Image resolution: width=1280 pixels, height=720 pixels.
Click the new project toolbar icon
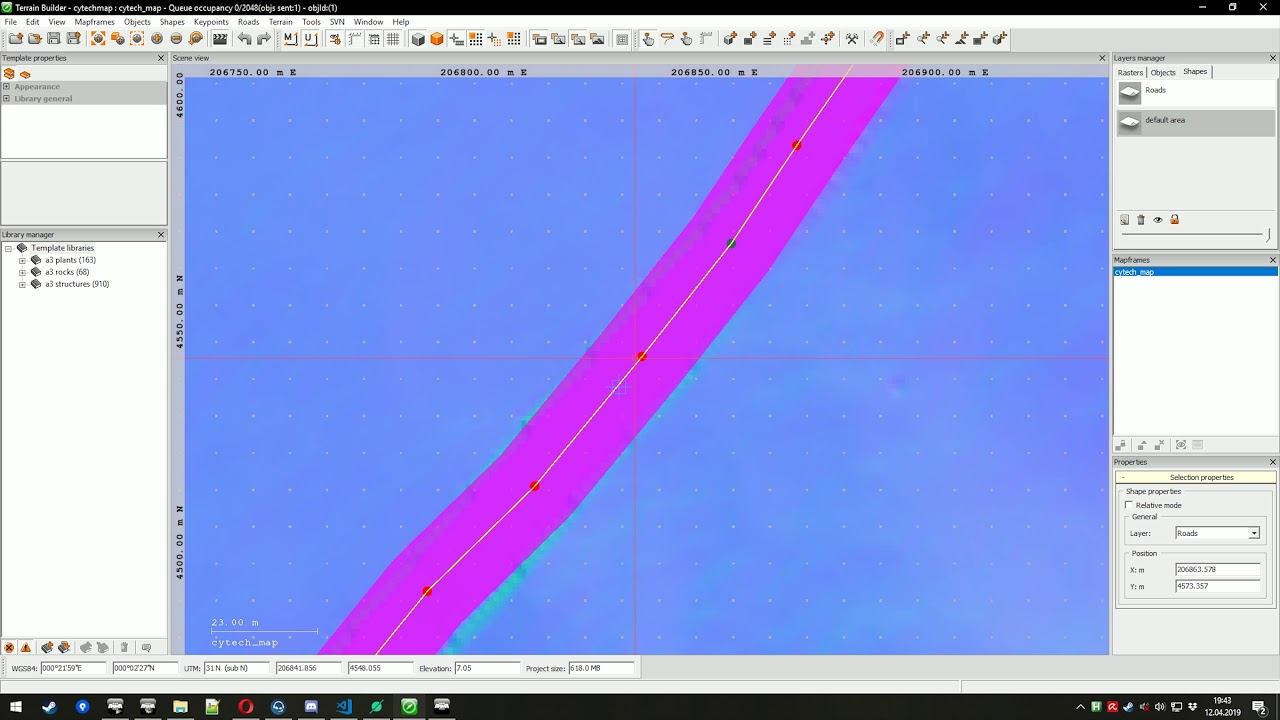15,39
